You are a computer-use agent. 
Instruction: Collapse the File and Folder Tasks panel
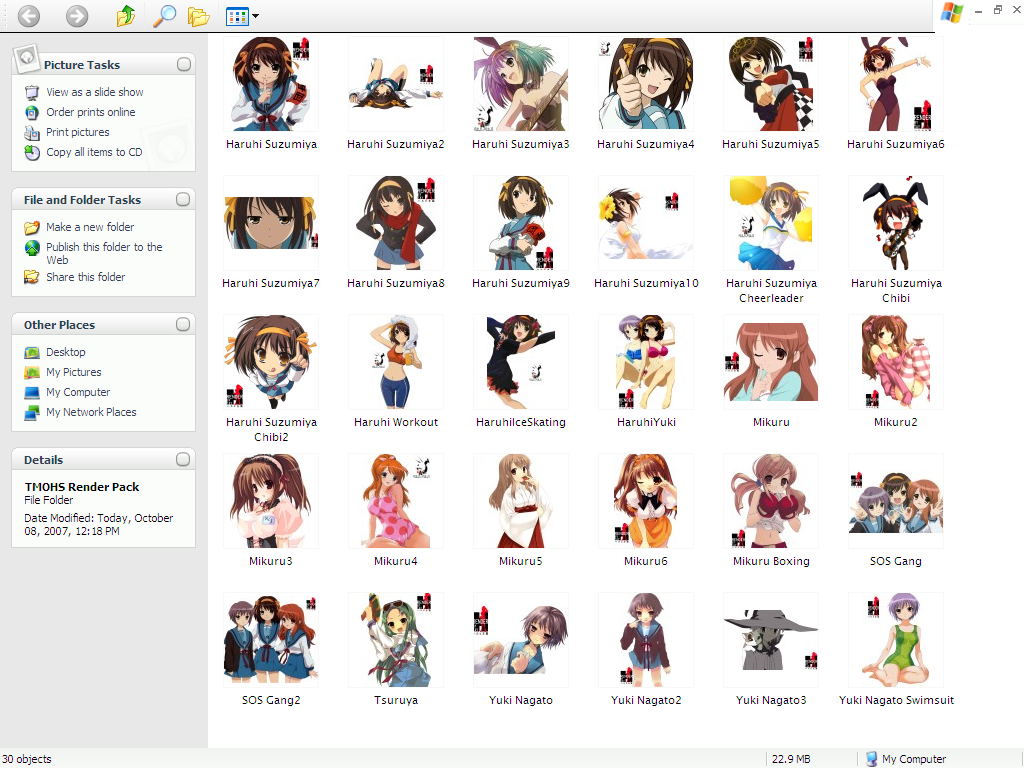tap(183, 199)
